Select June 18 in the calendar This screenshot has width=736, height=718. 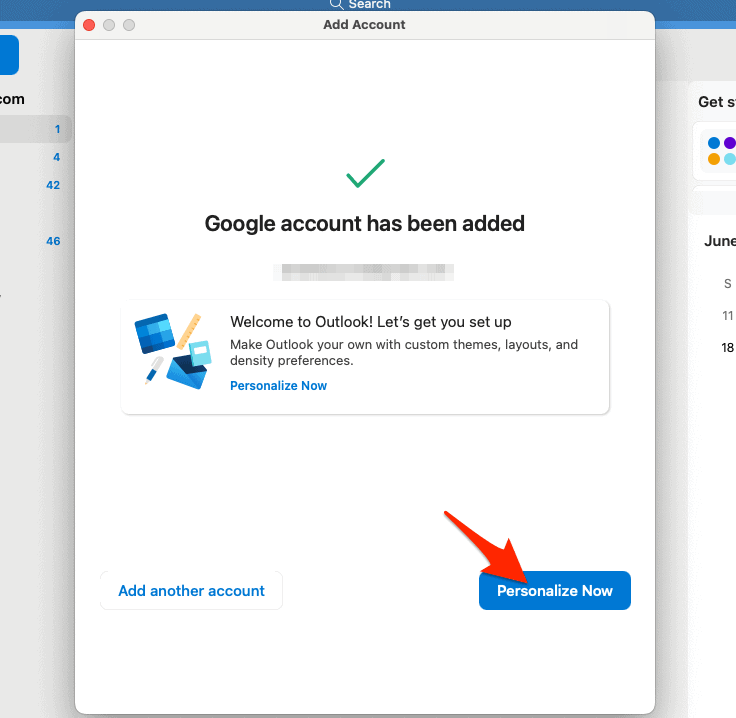727,347
